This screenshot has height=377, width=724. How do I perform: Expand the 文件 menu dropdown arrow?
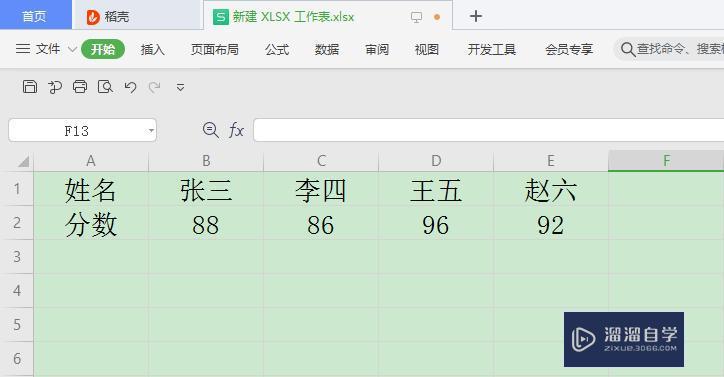pos(72,49)
